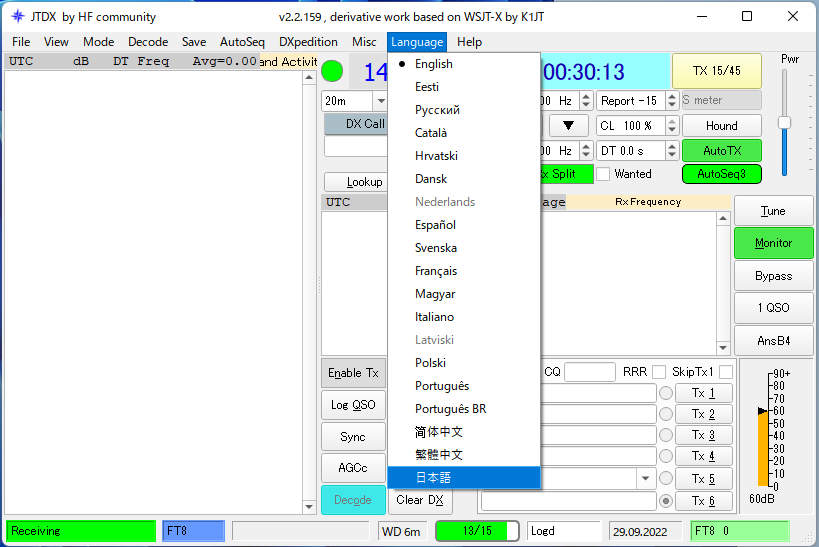Open the AutoSeq menu
Image resolution: width=819 pixels, height=547 pixels.
[x=242, y=42]
